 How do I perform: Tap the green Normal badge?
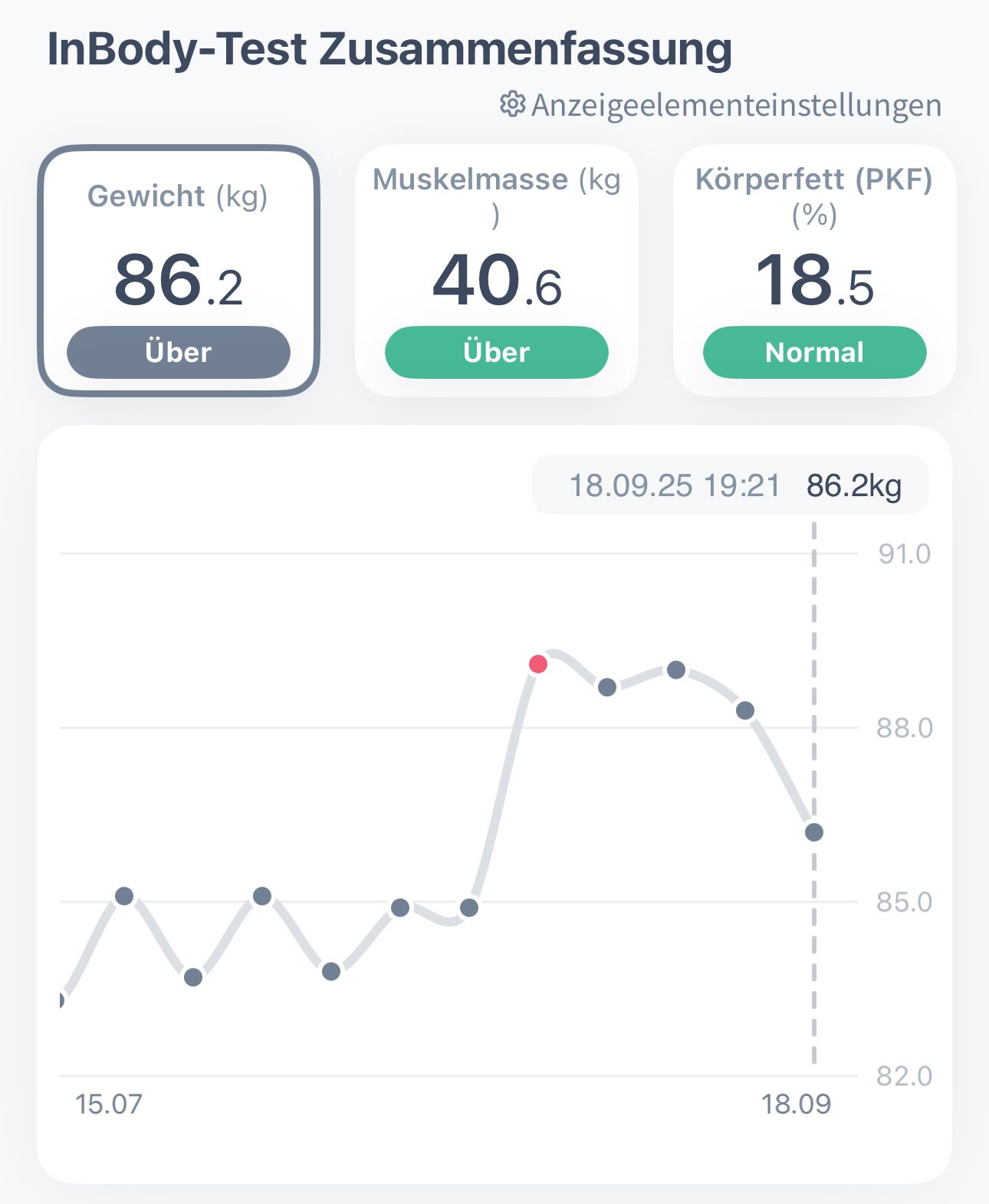pyautogui.click(x=815, y=352)
